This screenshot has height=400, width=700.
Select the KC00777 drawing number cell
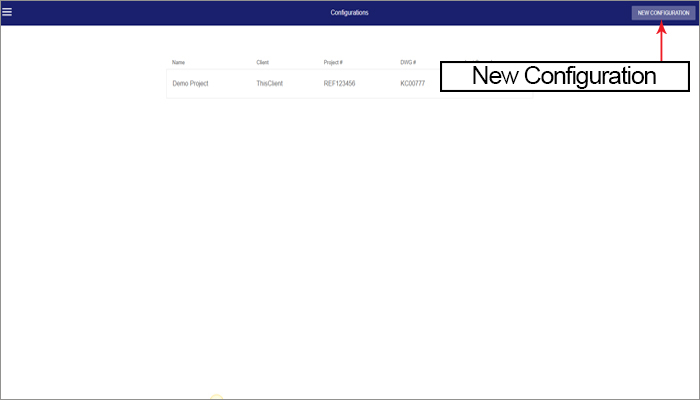412,83
